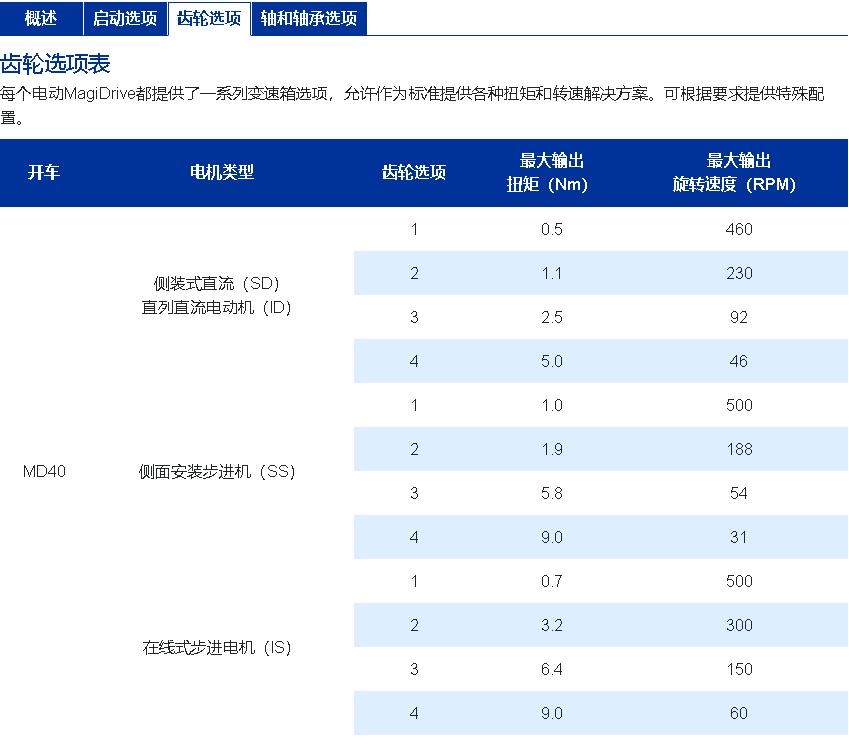Select the 齿轮选项 tab
This screenshot has width=849, height=753.
pos(209,18)
